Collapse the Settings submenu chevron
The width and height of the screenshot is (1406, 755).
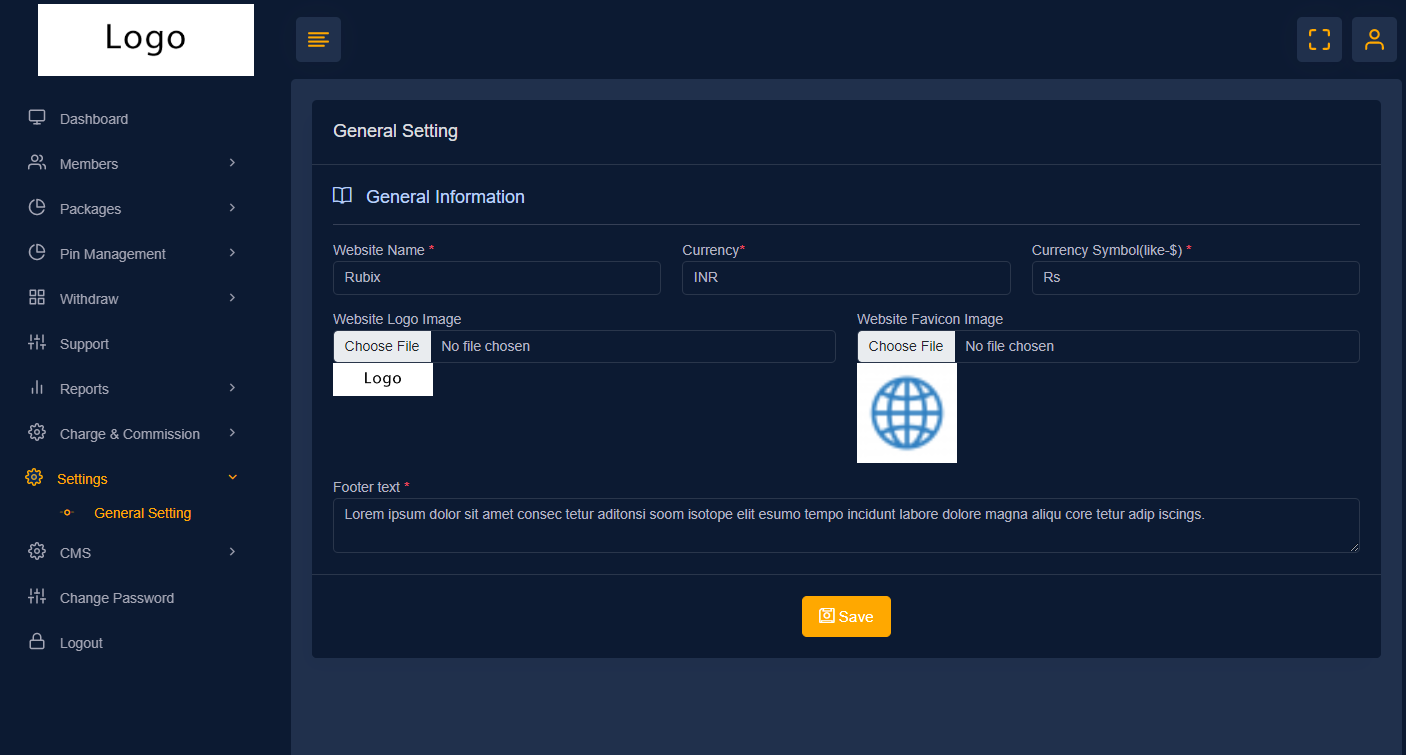tap(233, 477)
